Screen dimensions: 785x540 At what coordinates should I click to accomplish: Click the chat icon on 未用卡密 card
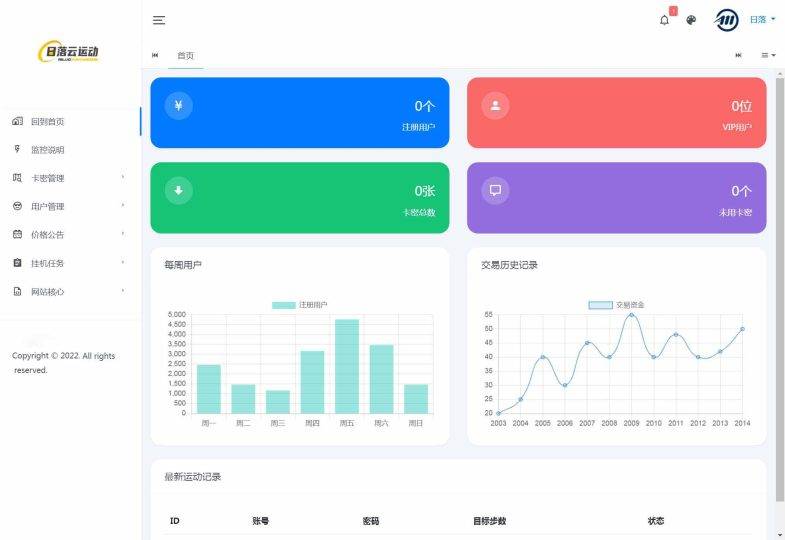495,190
